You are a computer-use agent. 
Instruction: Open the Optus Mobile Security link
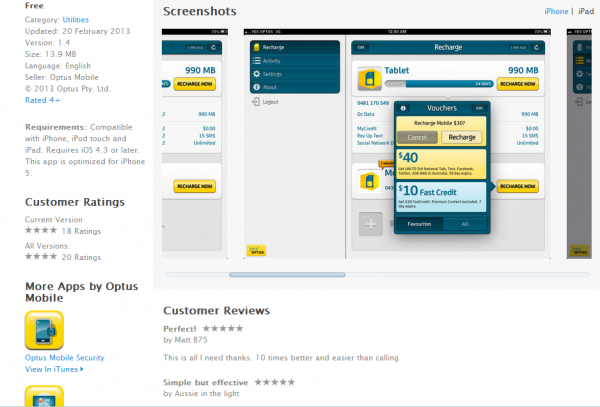[x=65, y=358]
